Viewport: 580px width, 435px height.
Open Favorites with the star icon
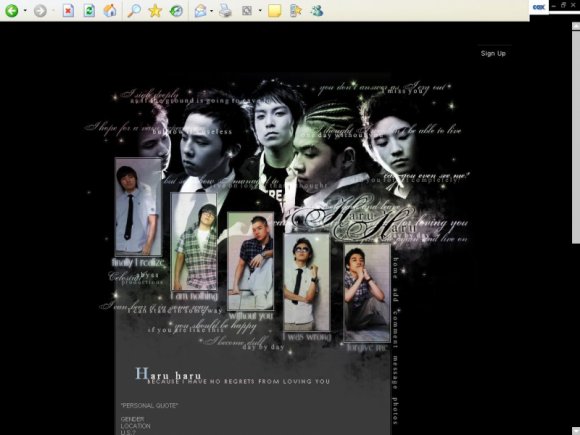(x=155, y=10)
